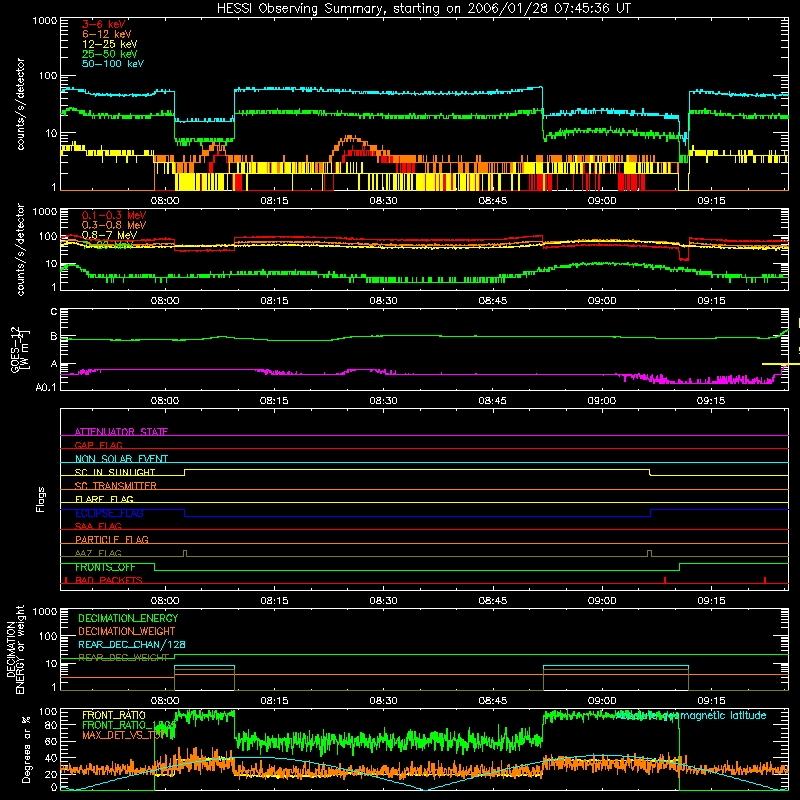Image resolution: width=800 pixels, height=800 pixels.
Task: Click the MAX_DET_VS_TOT legend label
Action: click(x=125, y=735)
